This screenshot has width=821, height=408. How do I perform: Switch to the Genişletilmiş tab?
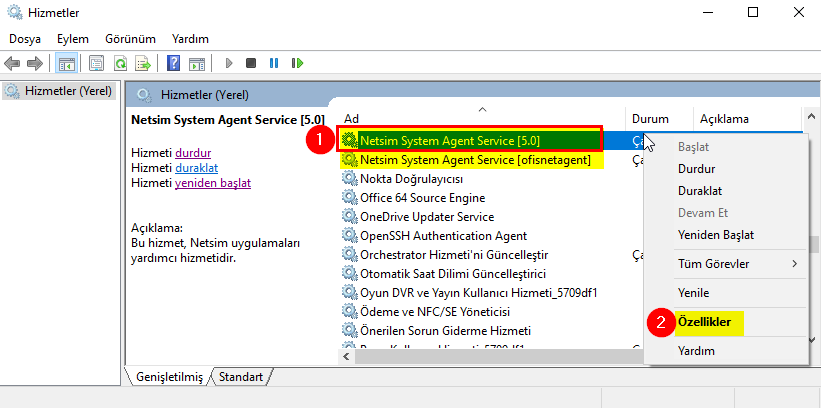click(169, 377)
